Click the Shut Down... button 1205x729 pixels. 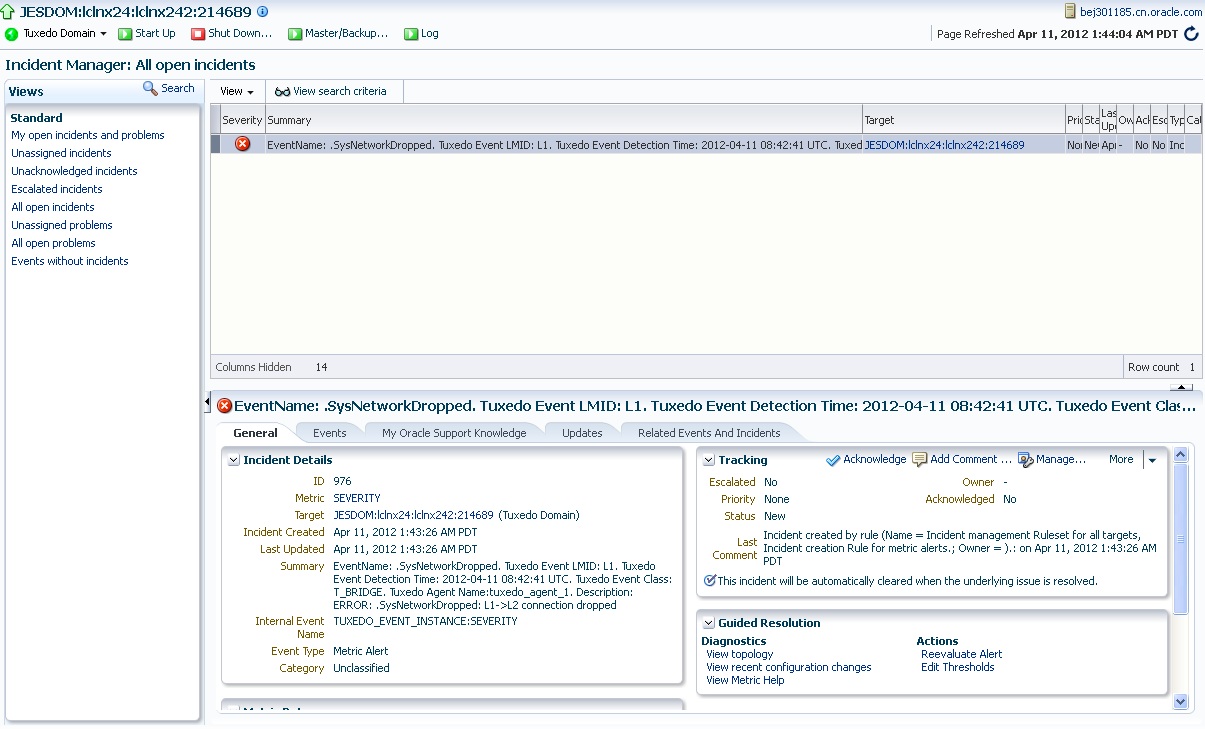[231, 34]
